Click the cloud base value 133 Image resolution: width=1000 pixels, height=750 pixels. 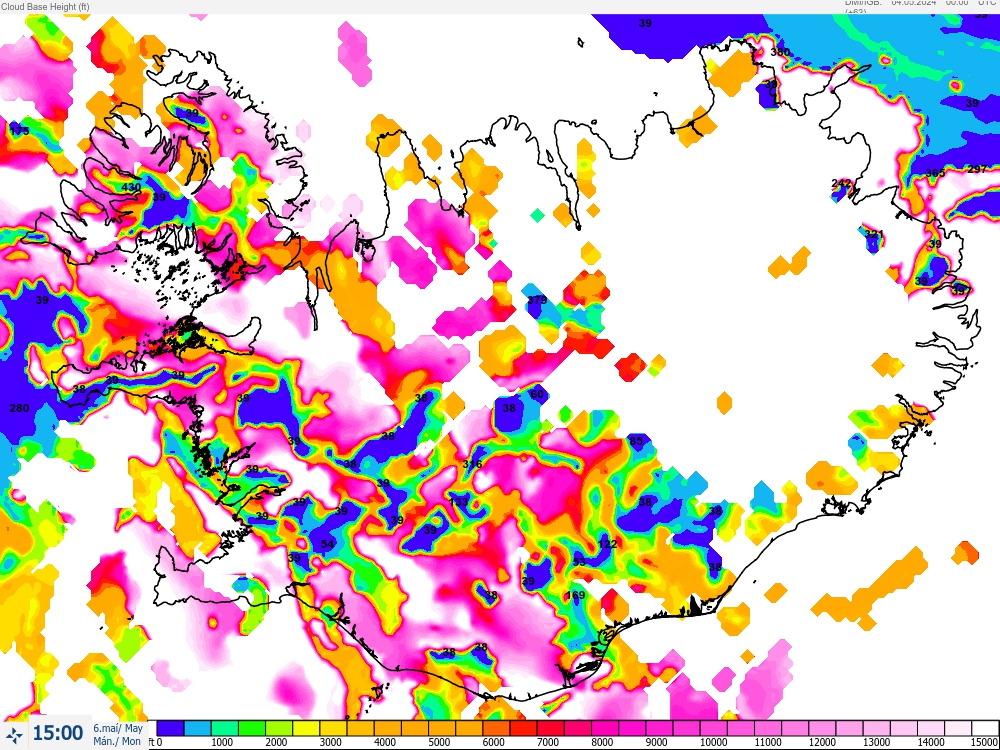(459, 502)
